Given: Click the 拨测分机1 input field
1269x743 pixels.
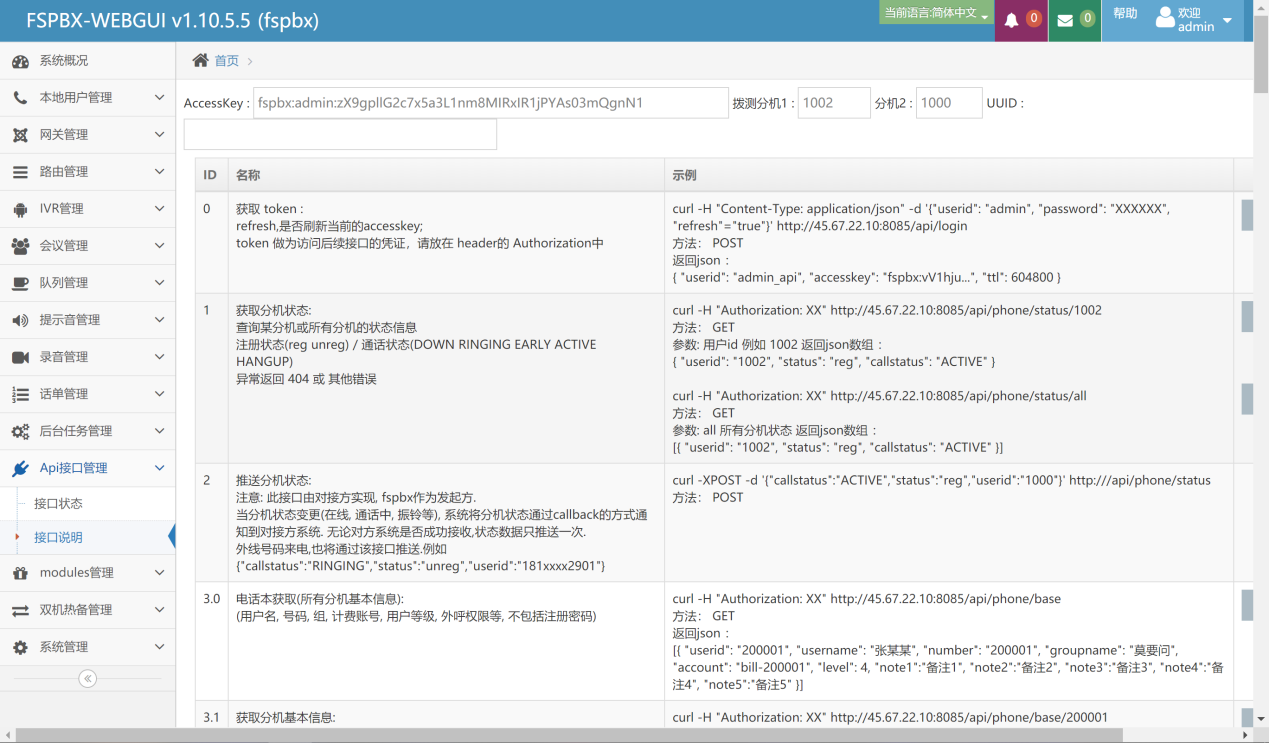Looking at the screenshot, I should tap(833, 102).
